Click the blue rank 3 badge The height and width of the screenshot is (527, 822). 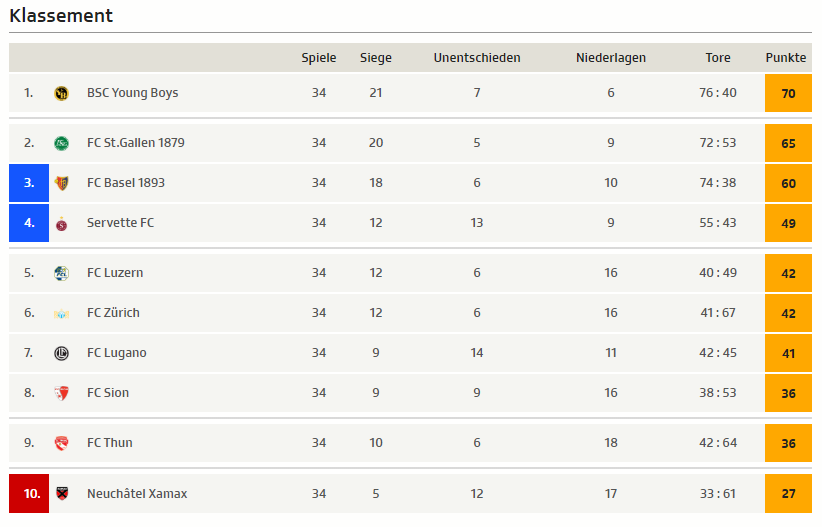point(29,183)
